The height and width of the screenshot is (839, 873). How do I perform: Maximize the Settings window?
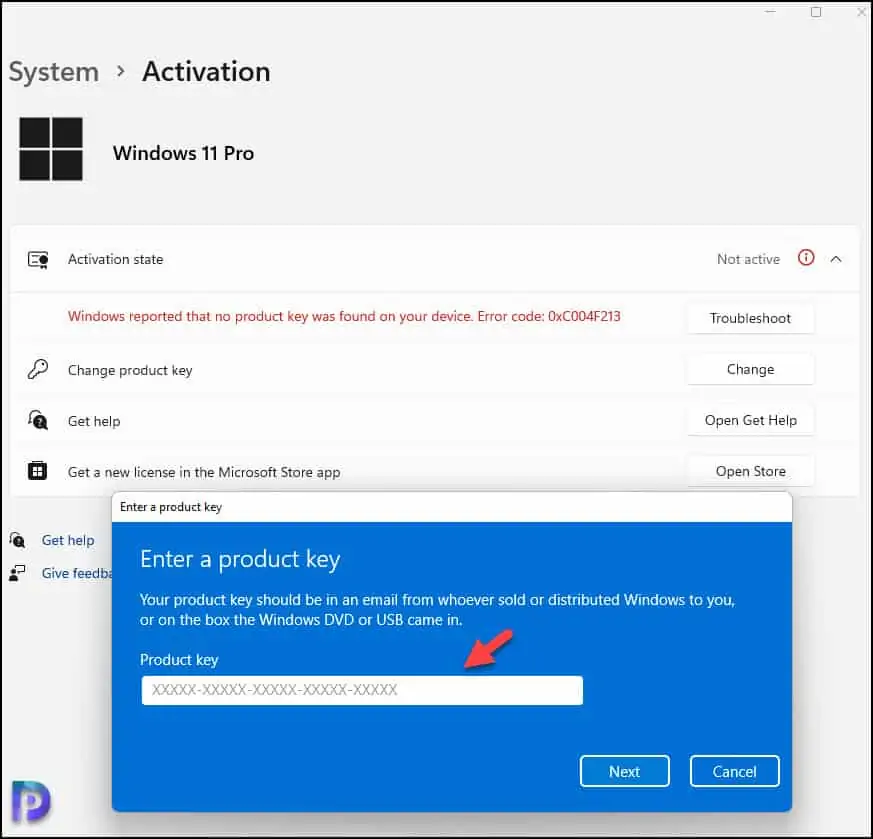tap(816, 12)
